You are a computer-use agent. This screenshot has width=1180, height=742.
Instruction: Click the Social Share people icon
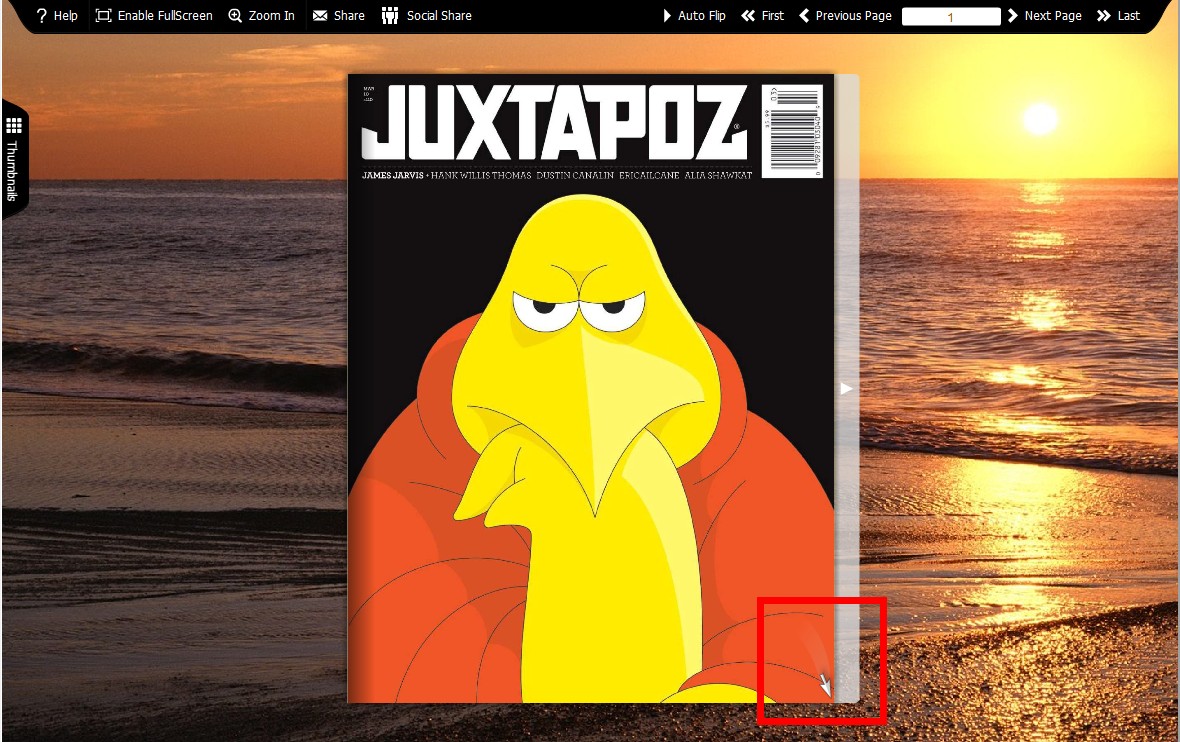(x=390, y=16)
